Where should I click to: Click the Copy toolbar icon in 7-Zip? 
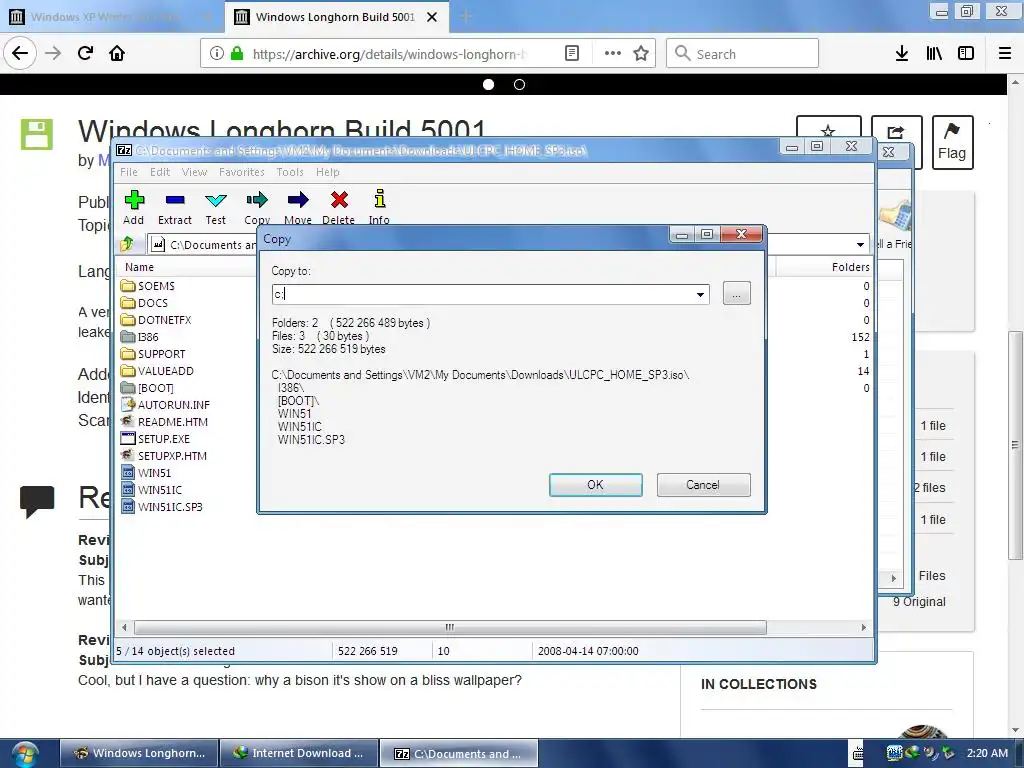tap(257, 207)
